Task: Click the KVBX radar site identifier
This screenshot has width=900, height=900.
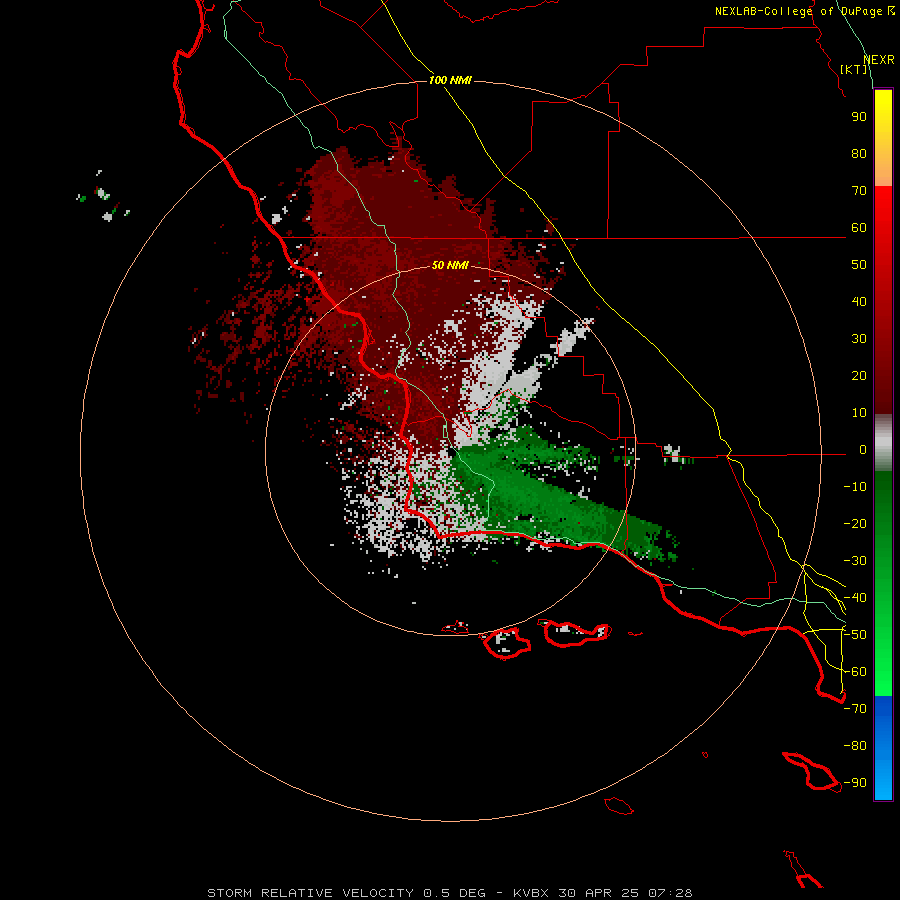Action: click(x=530, y=893)
